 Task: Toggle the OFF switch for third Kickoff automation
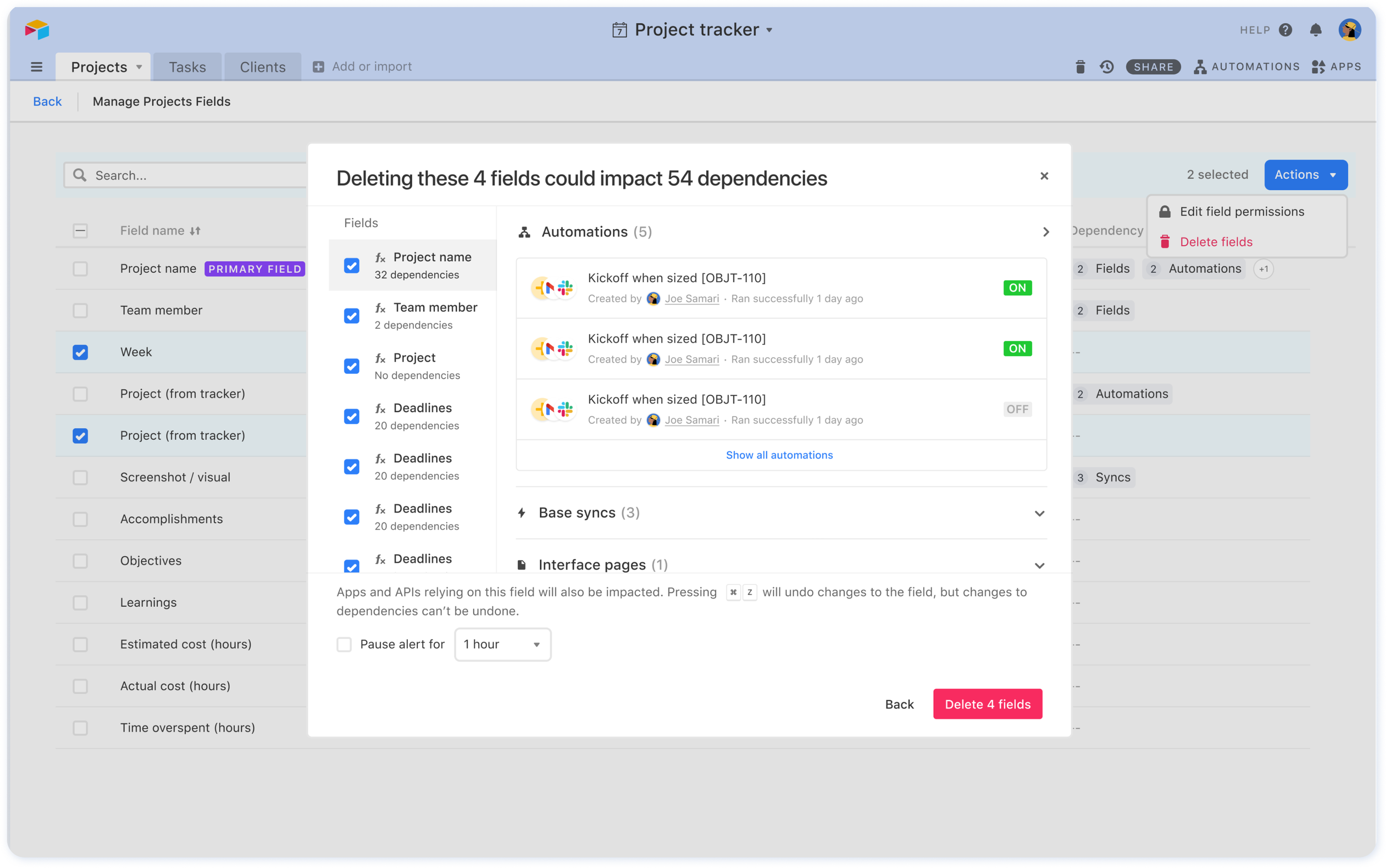[1018, 409]
